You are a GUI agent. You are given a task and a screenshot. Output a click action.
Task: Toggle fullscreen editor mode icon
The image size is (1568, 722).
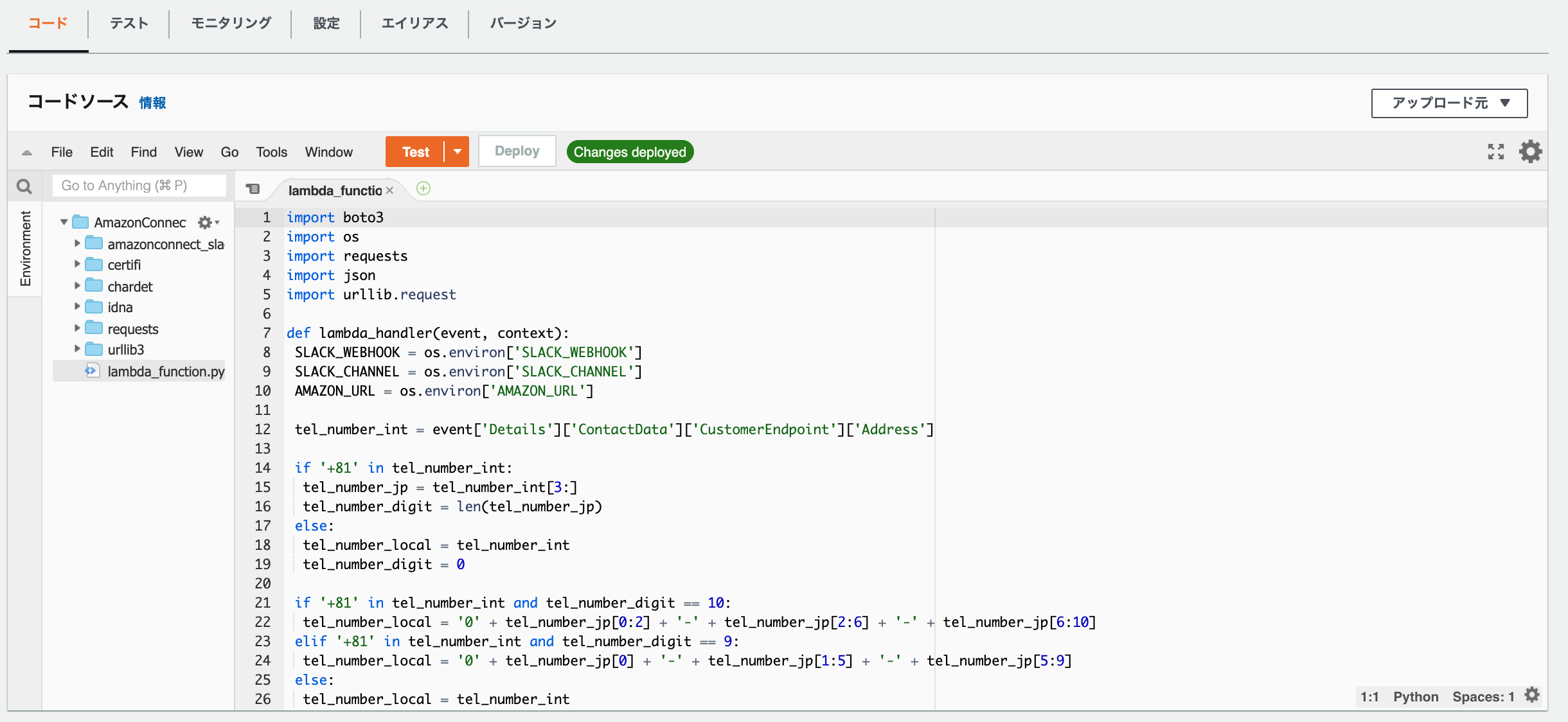[1496, 152]
